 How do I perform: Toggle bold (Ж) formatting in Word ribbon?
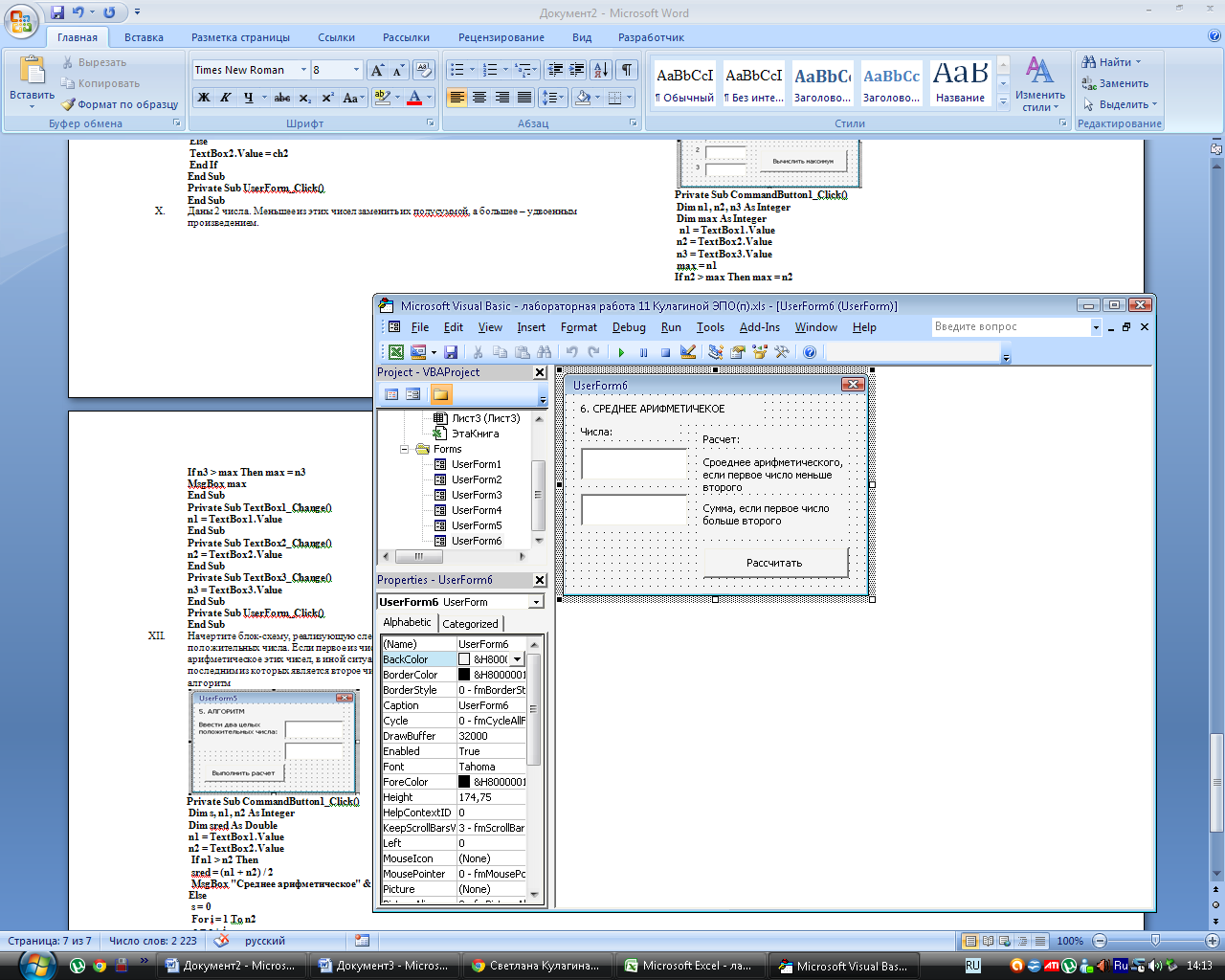tap(203, 98)
